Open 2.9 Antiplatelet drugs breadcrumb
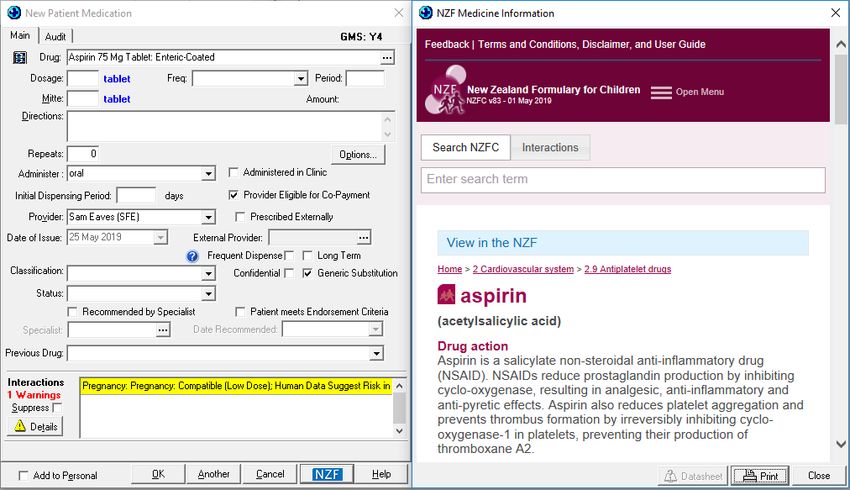 tap(628, 269)
